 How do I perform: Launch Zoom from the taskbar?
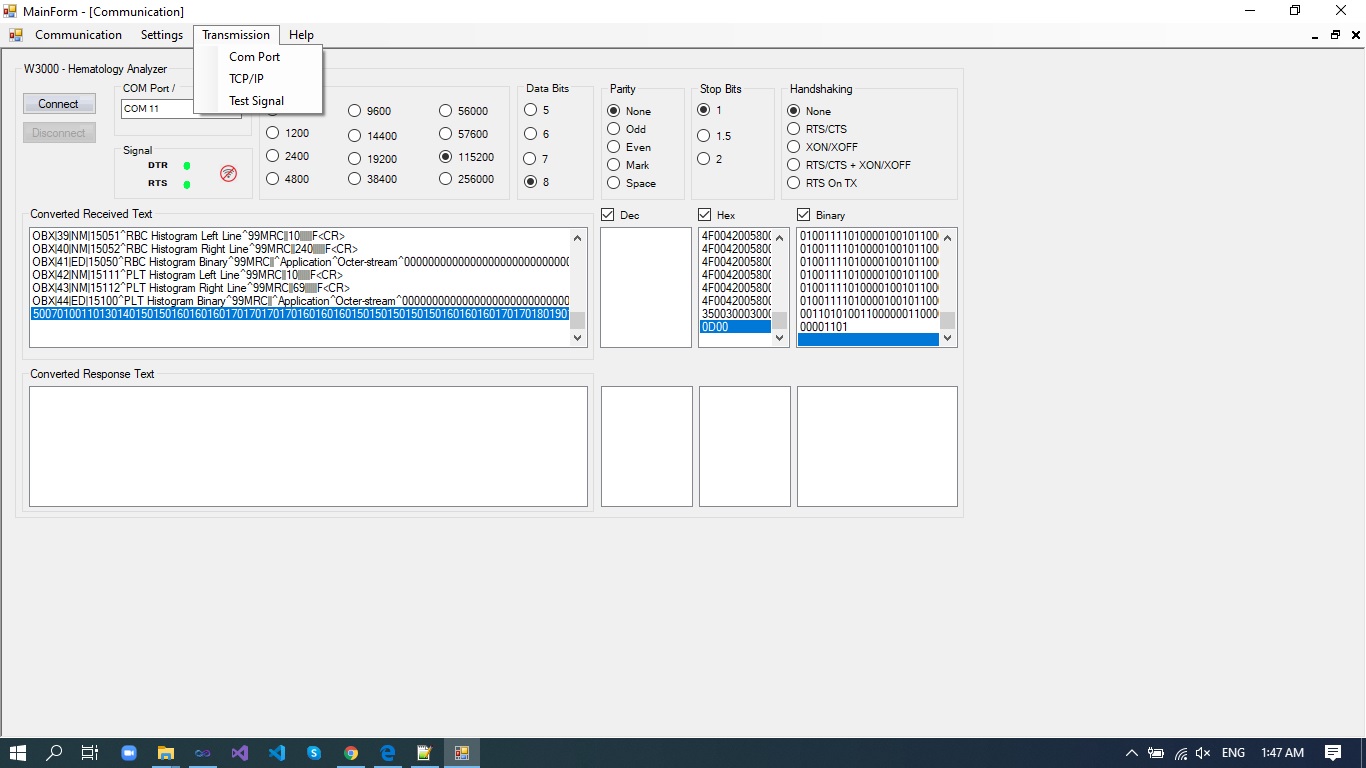(x=128, y=753)
